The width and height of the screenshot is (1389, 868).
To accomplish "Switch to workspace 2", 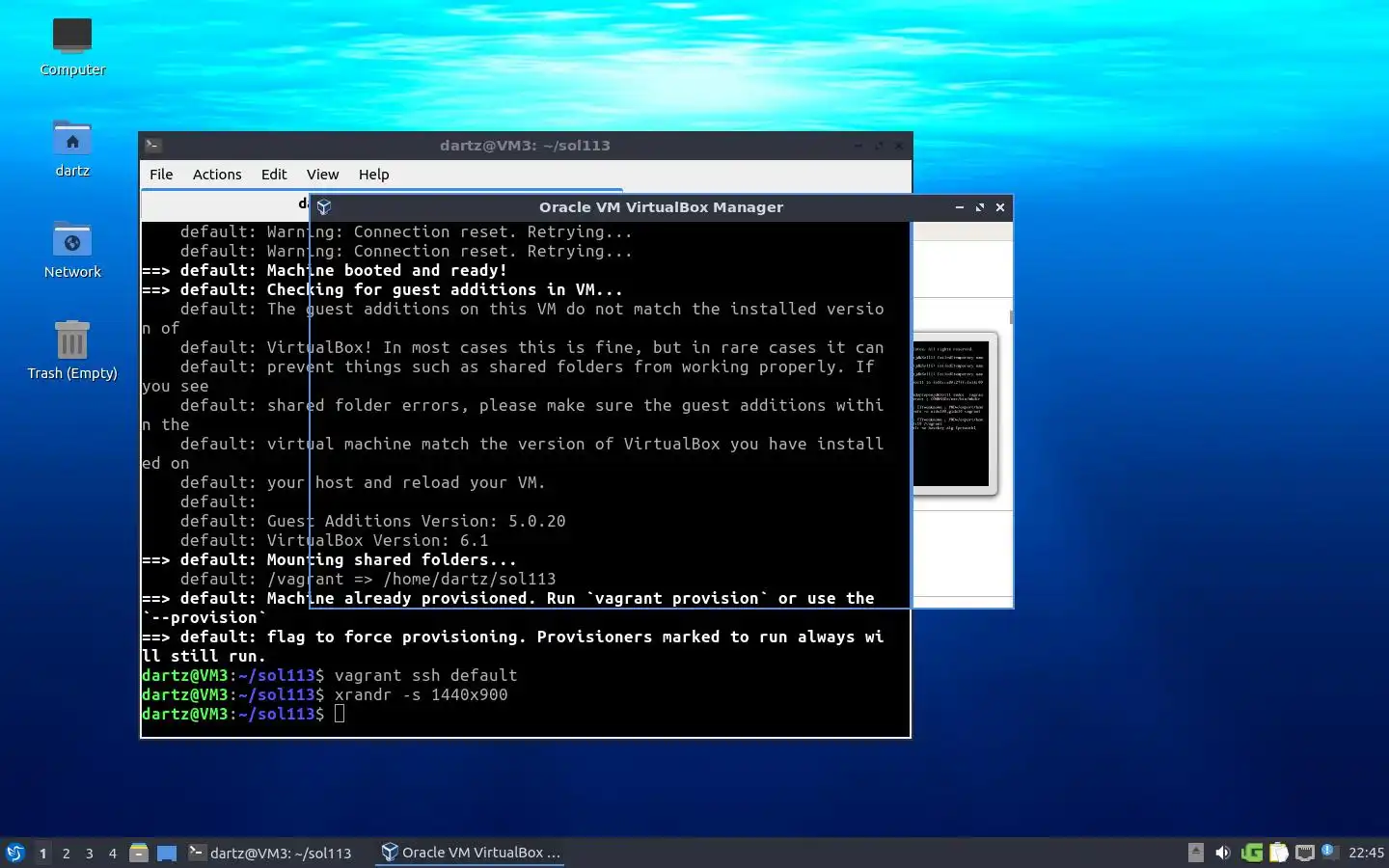I will click(x=66, y=854).
